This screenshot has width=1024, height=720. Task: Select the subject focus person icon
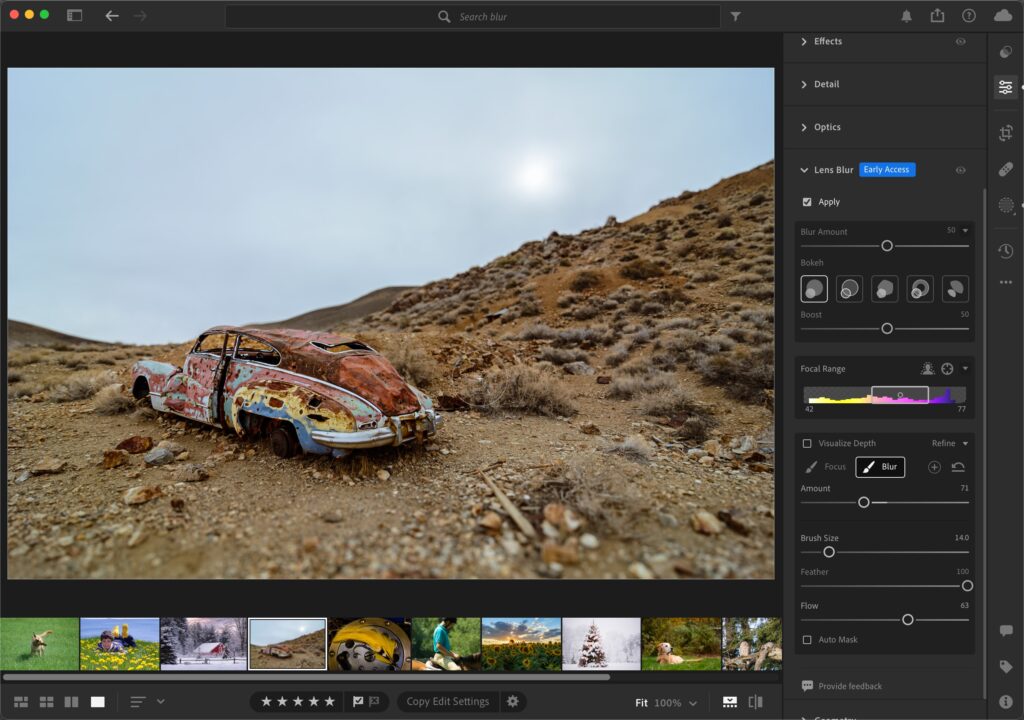coord(927,368)
